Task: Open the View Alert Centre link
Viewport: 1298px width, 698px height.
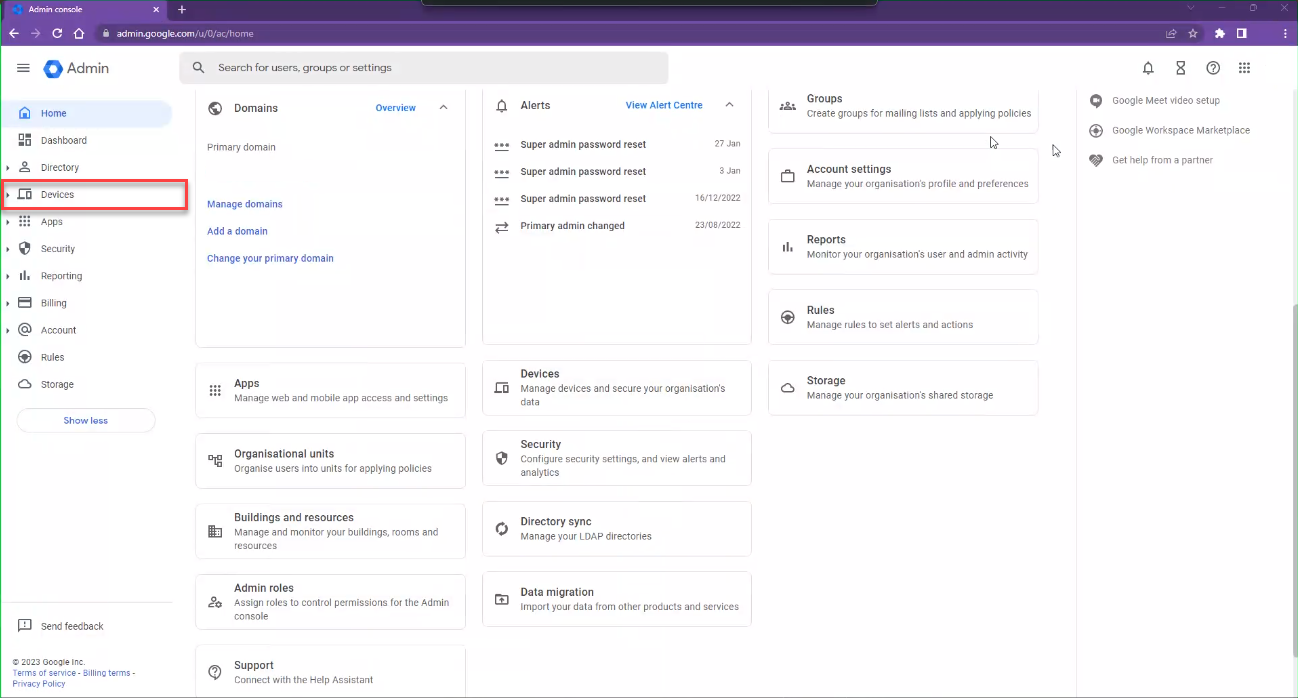Action: click(x=663, y=105)
